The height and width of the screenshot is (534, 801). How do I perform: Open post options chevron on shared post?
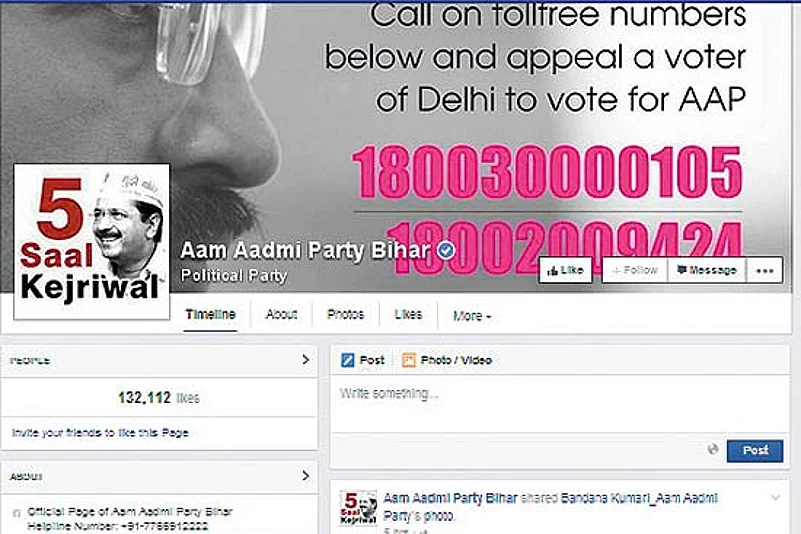click(775, 497)
